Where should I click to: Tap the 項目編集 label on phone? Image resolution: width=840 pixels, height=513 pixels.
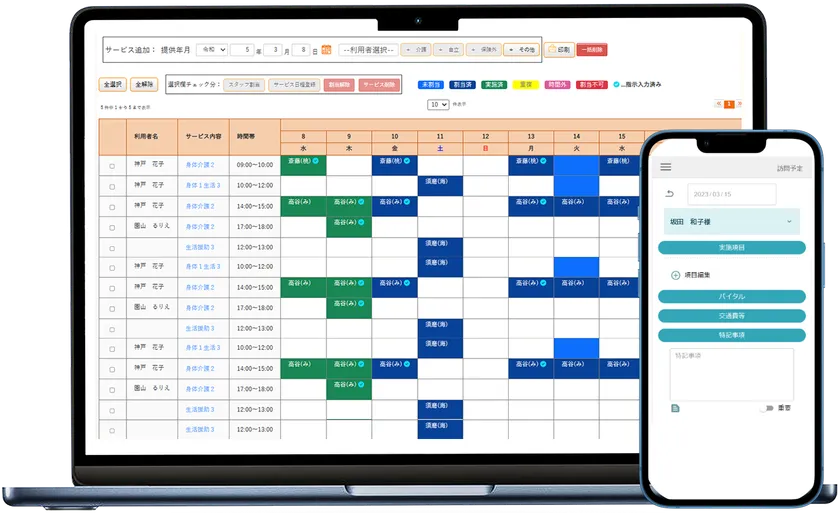pos(697,275)
